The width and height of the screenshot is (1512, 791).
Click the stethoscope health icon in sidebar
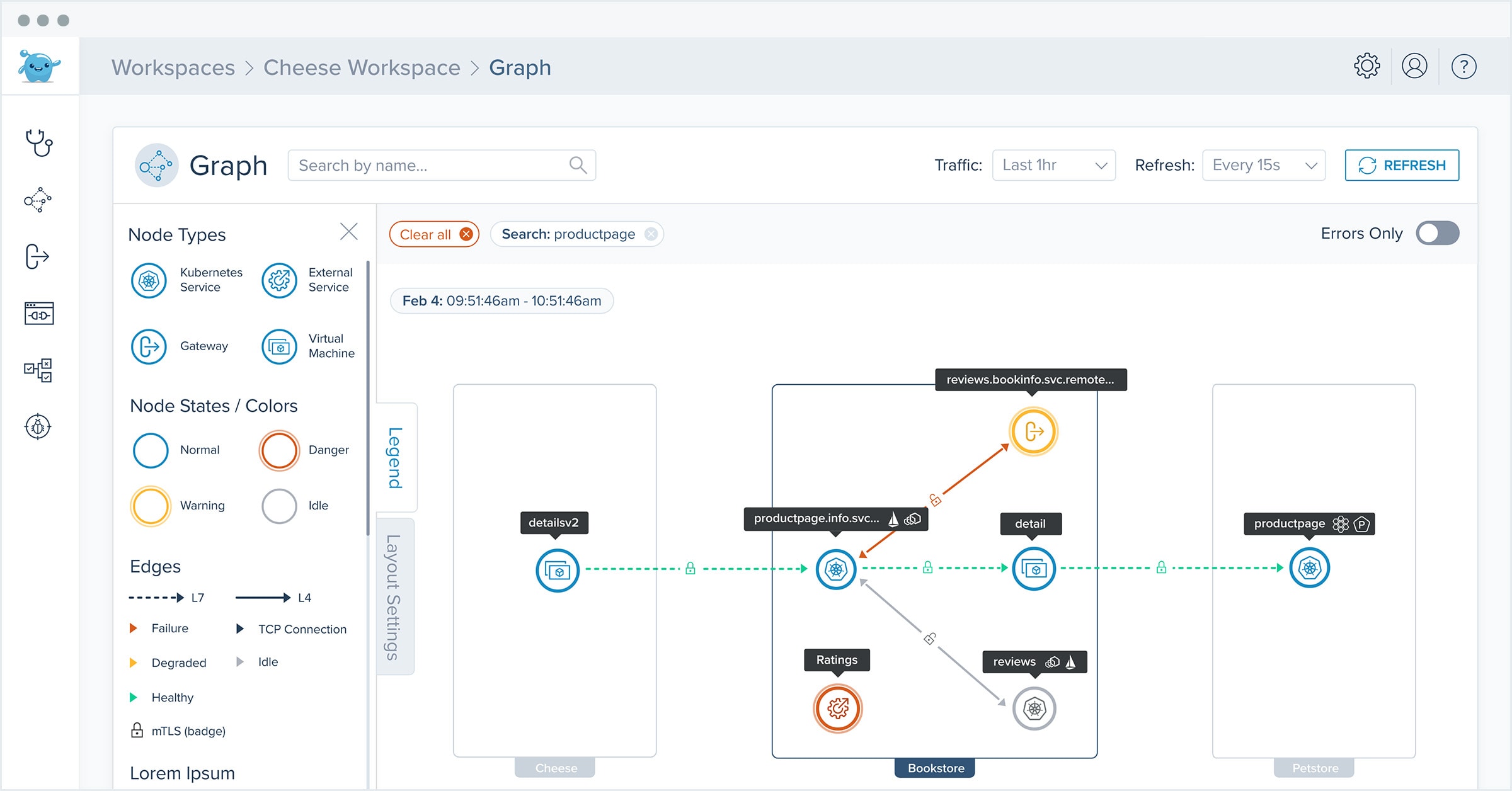[x=38, y=143]
